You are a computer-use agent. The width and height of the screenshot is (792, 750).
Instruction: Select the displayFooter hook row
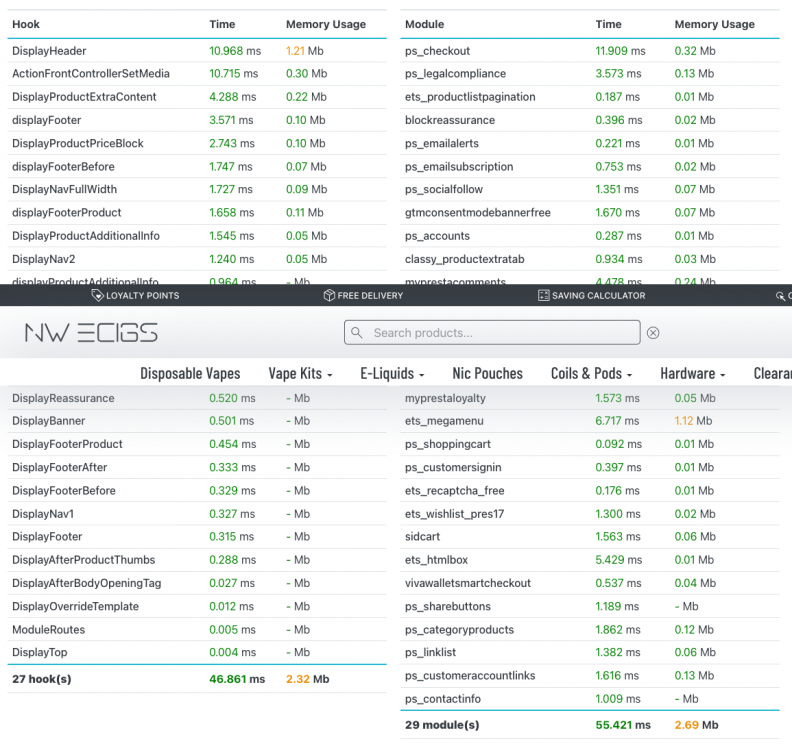pyautogui.click(x=197, y=120)
